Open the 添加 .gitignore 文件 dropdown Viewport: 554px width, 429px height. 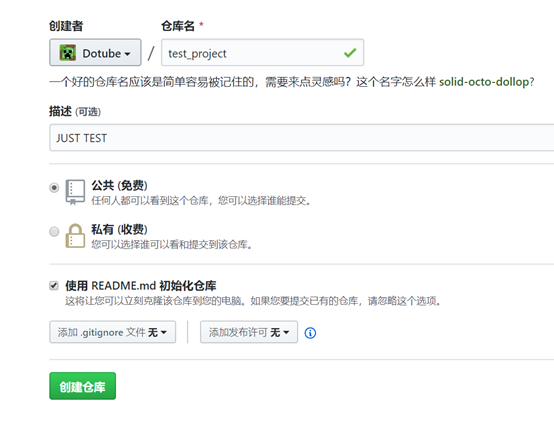click(x=112, y=332)
